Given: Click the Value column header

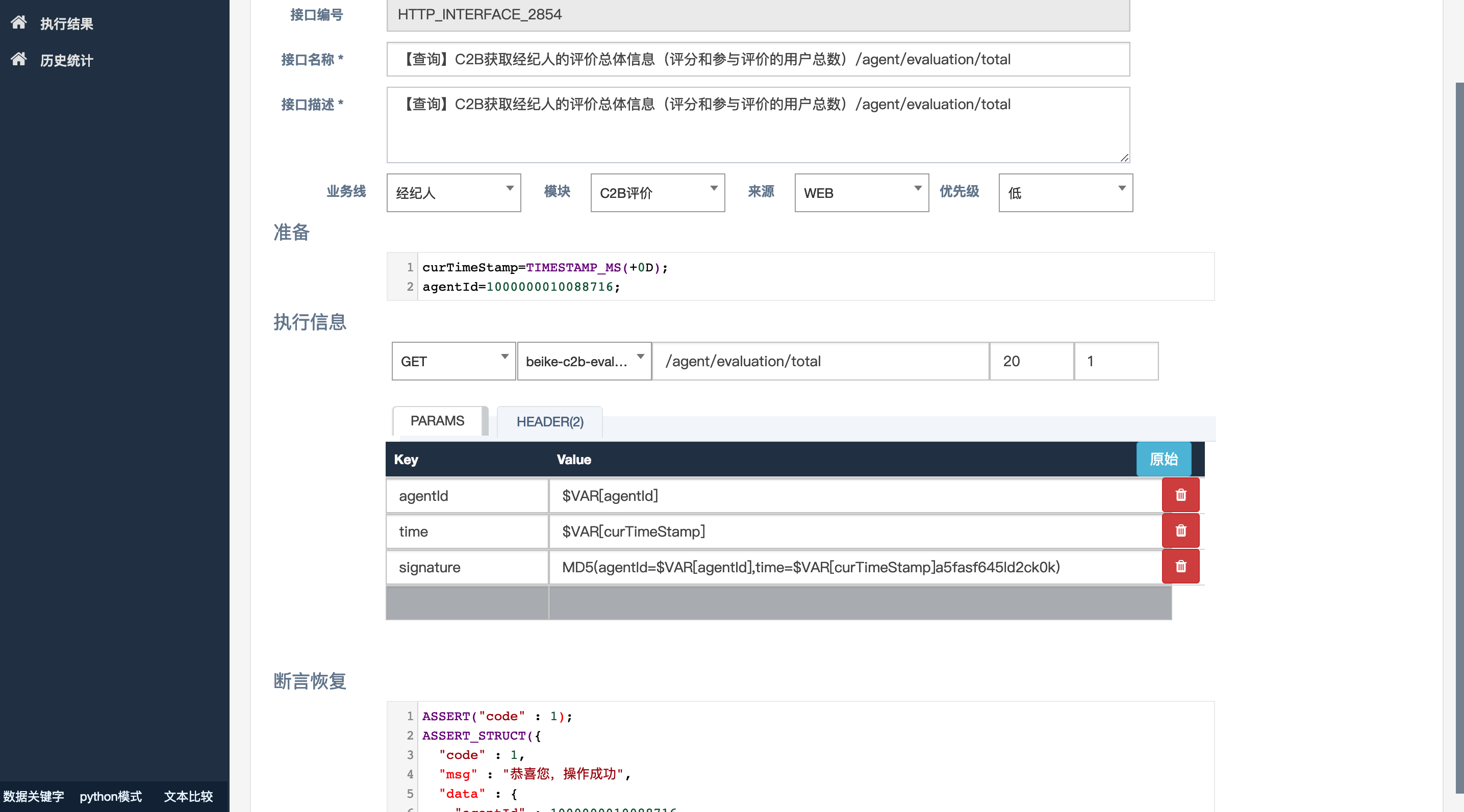Looking at the screenshot, I should point(573,459).
